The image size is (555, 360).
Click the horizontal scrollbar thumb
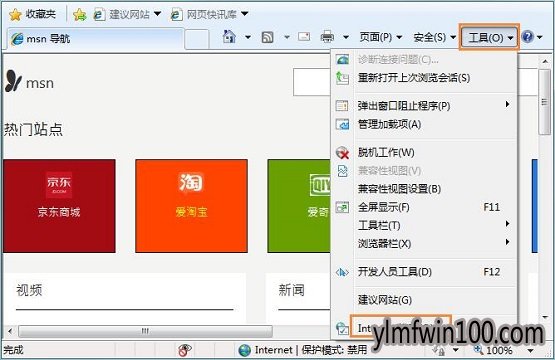[145, 331]
